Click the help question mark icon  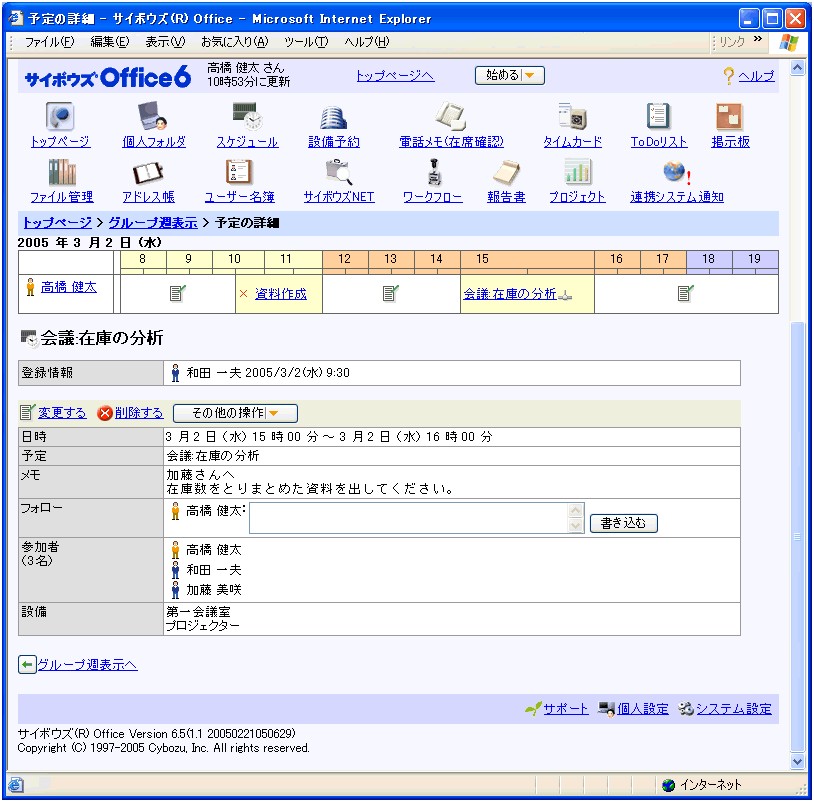click(729, 76)
